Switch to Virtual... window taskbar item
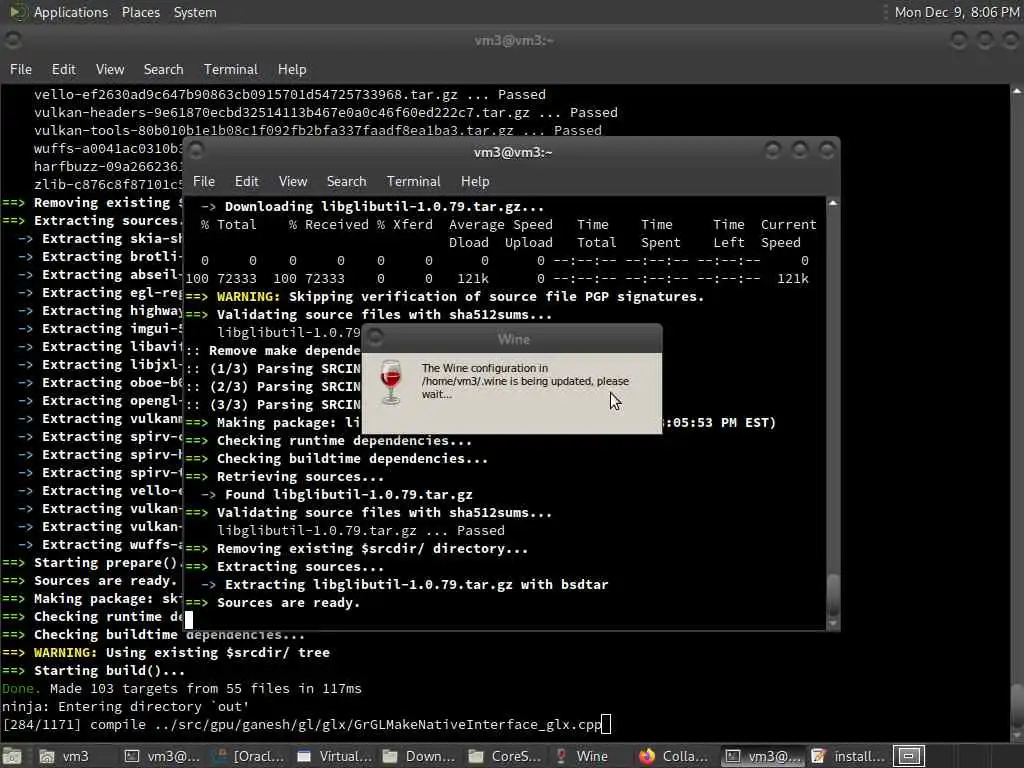Image resolution: width=1024 pixels, height=768 pixels. click(334, 756)
